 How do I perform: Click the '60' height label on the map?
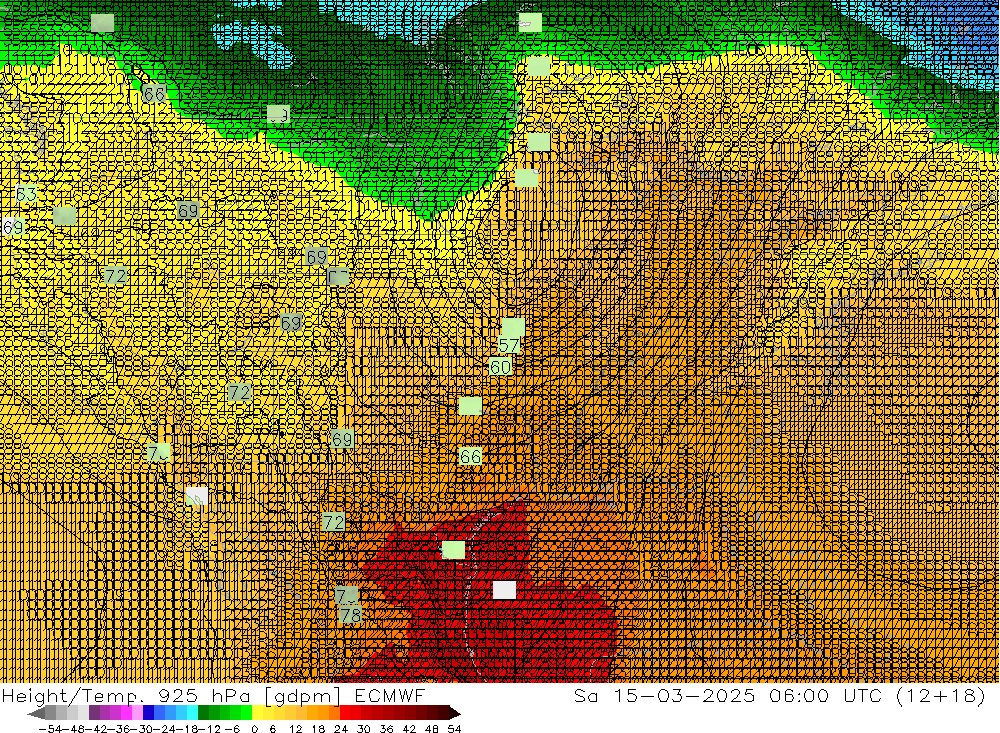click(x=501, y=367)
